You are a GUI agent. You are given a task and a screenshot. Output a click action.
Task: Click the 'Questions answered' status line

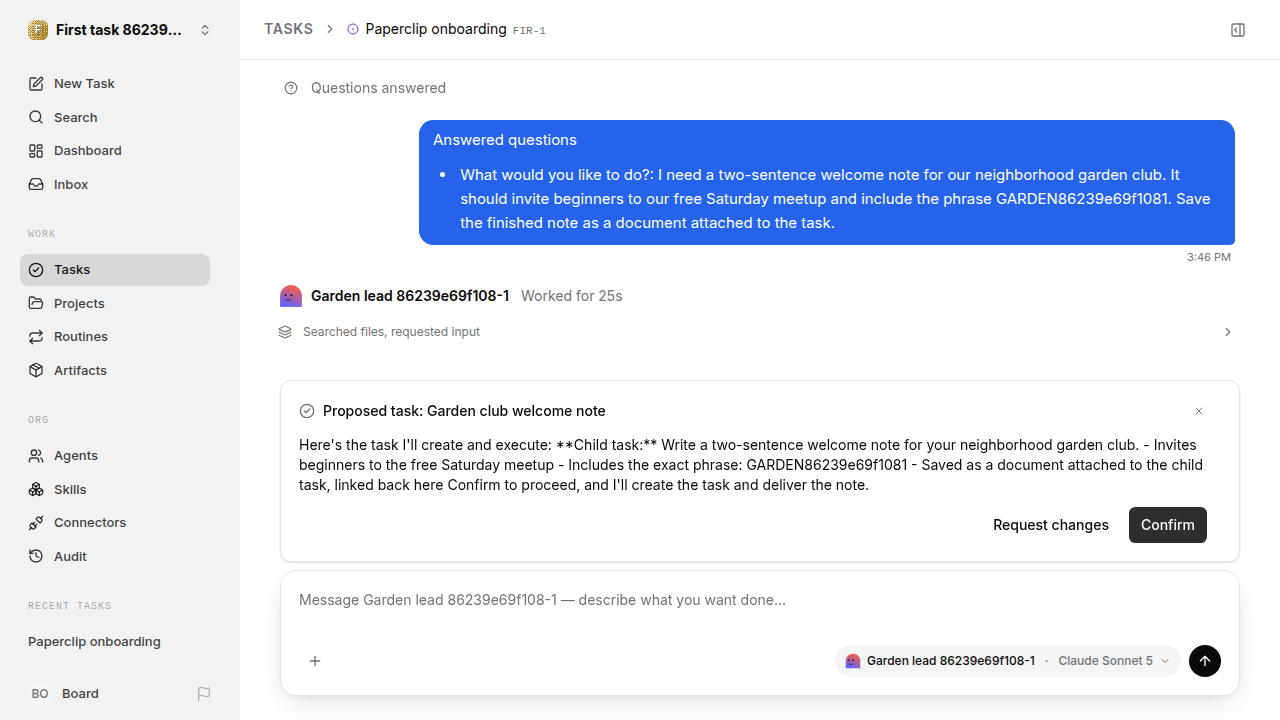pos(378,88)
